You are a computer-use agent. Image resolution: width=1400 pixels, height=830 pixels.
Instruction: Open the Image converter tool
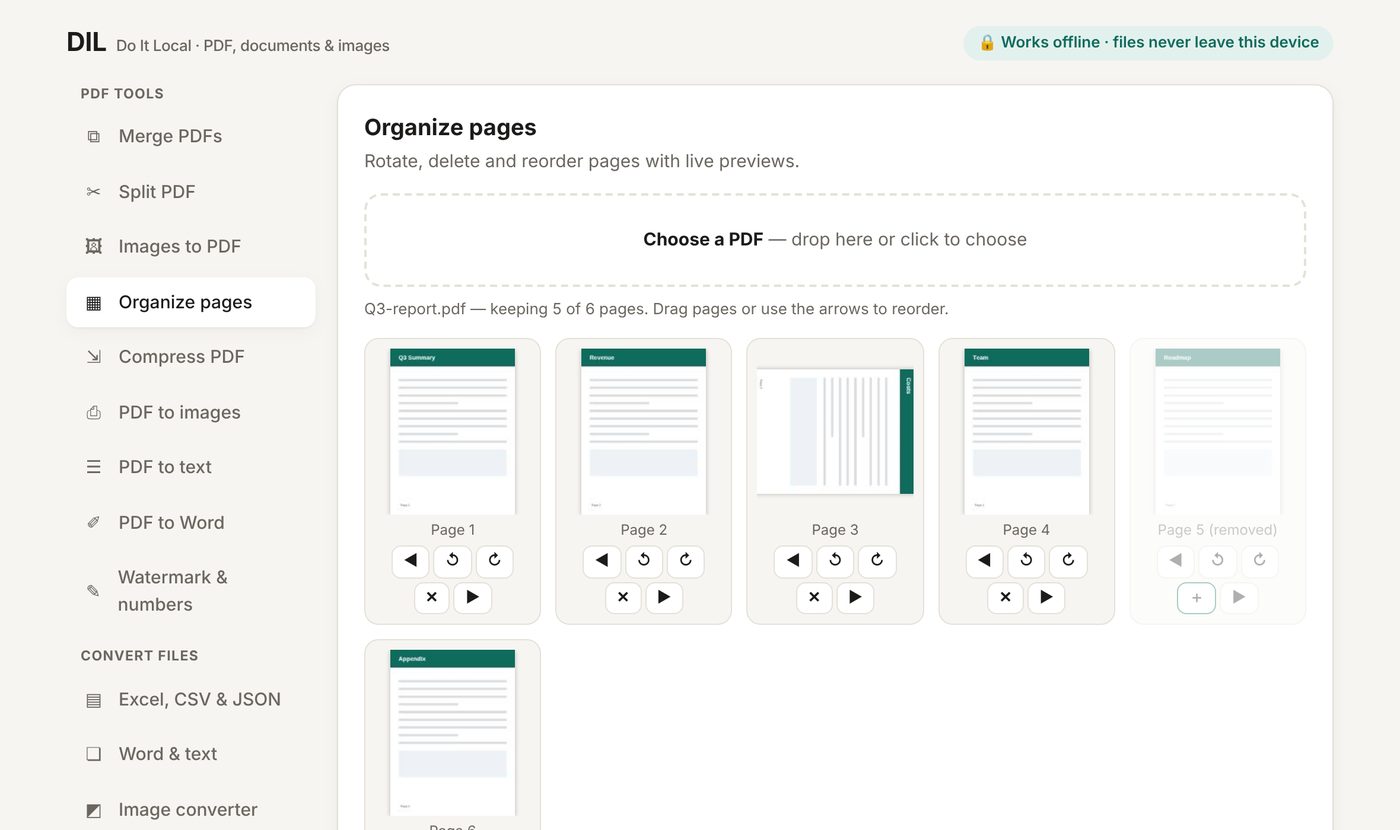coord(191,810)
